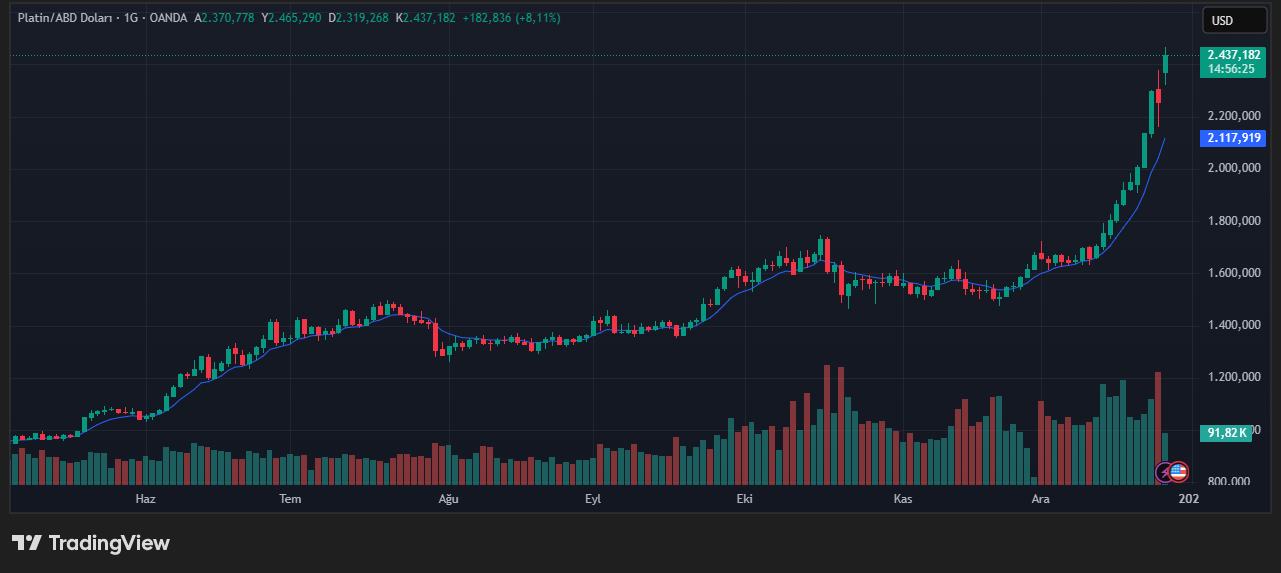
Task: Click the Kas month label on time axis
Action: coord(902,498)
